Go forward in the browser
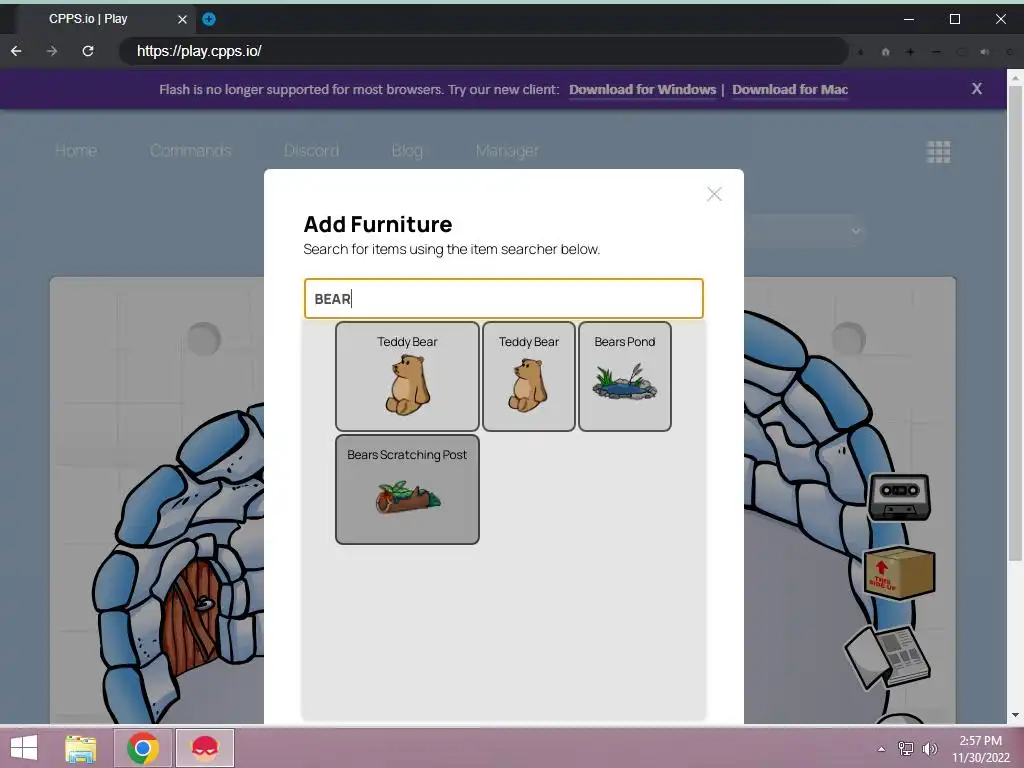 (52, 51)
